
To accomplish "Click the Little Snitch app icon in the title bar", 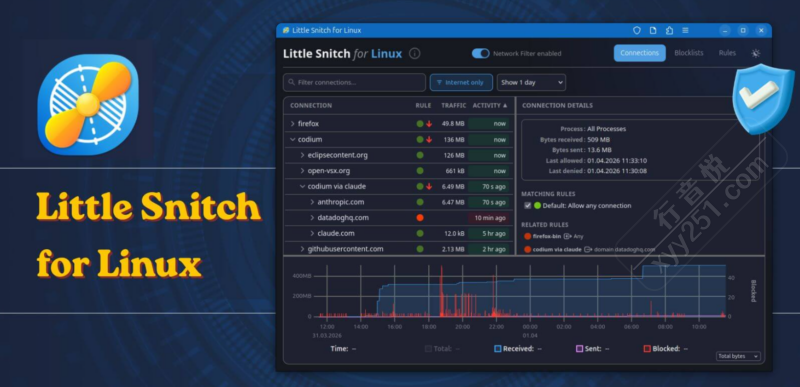I will [x=286, y=31].
